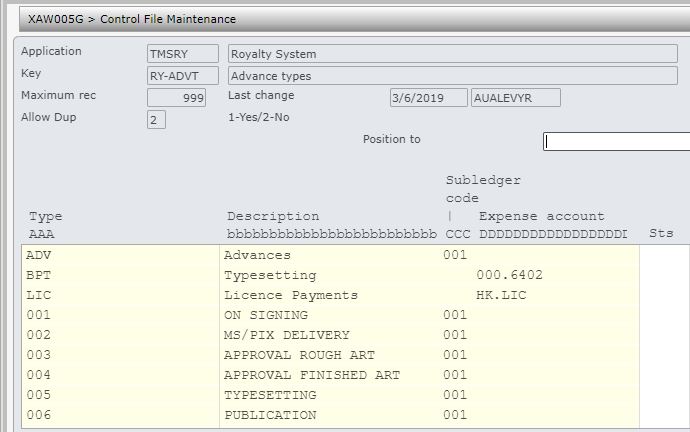This screenshot has height=432, width=690.
Task: Click the PUBLICATION description cell
Action: [x=270, y=415]
